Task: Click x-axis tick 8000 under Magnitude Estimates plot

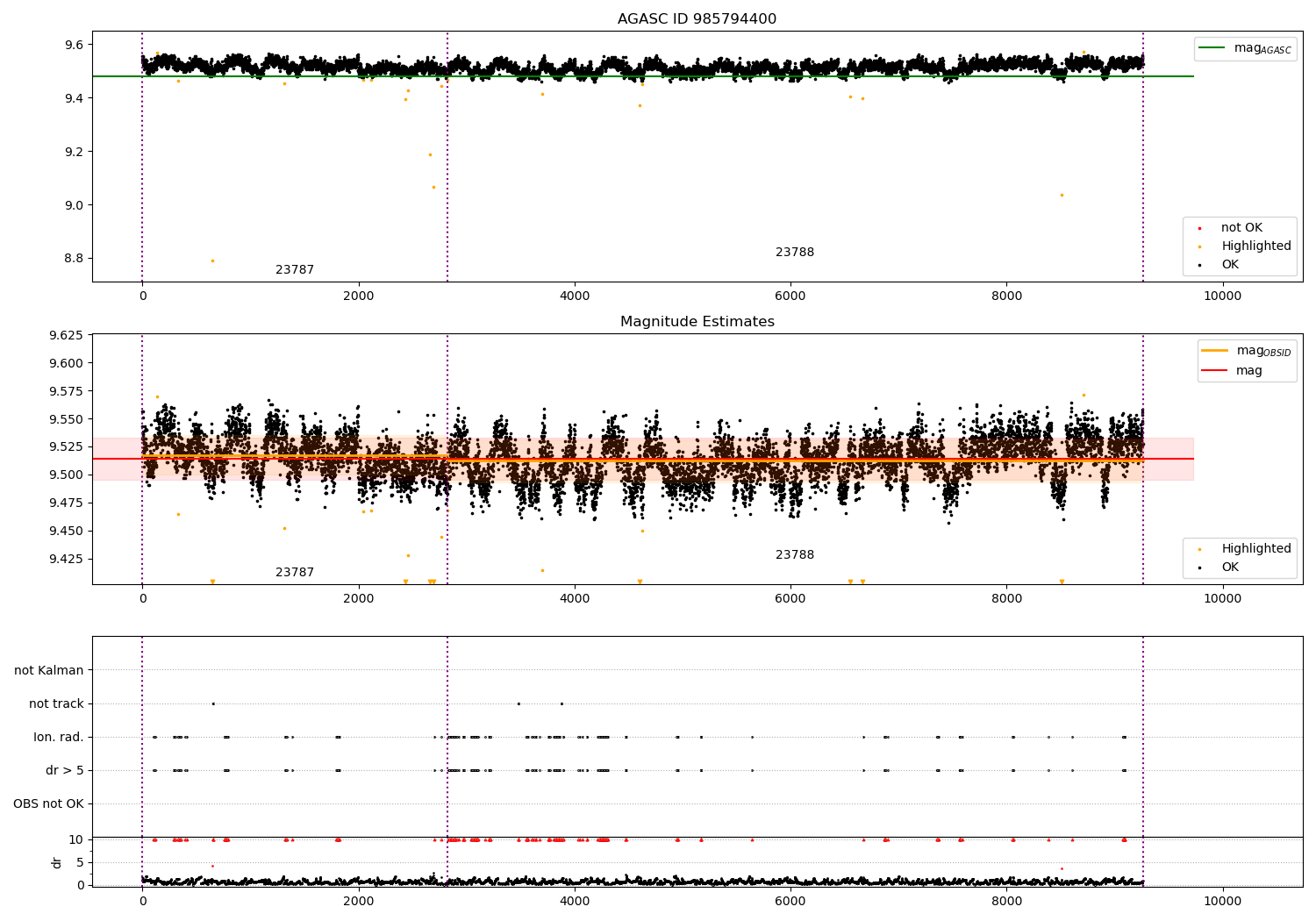Action: tap(1007, 598)
